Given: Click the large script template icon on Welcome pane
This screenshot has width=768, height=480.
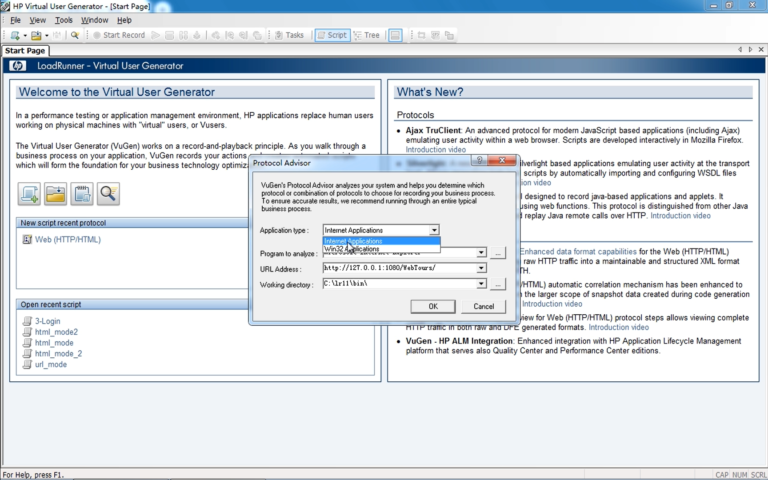Looking at the screenshot, I should click(x=82, y=194).
